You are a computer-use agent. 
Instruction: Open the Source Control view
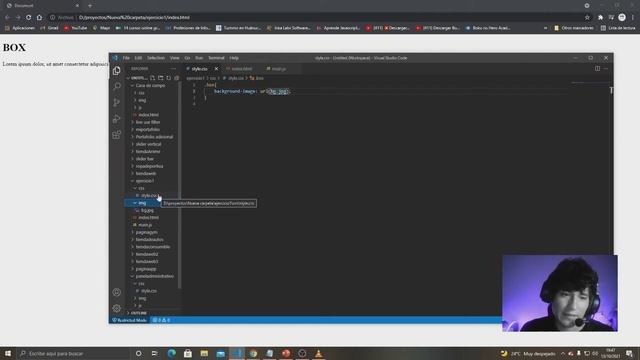coord(117,102)
